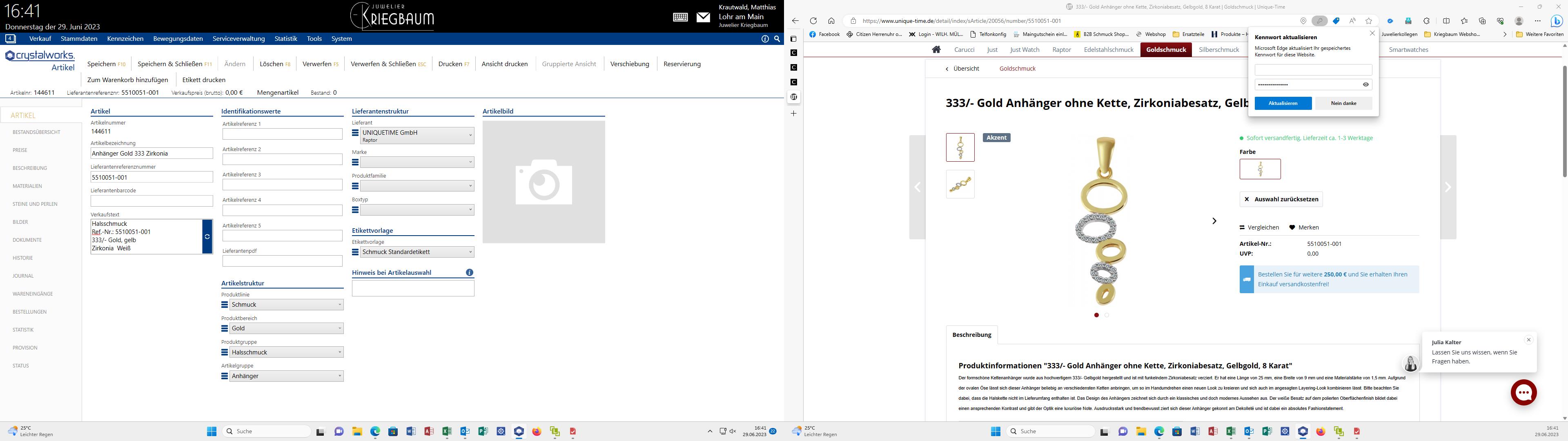Select the Farbe gold color variant
This screenshot has height=441, width=1568.
pyautogui.click(x=1260, y=169)
